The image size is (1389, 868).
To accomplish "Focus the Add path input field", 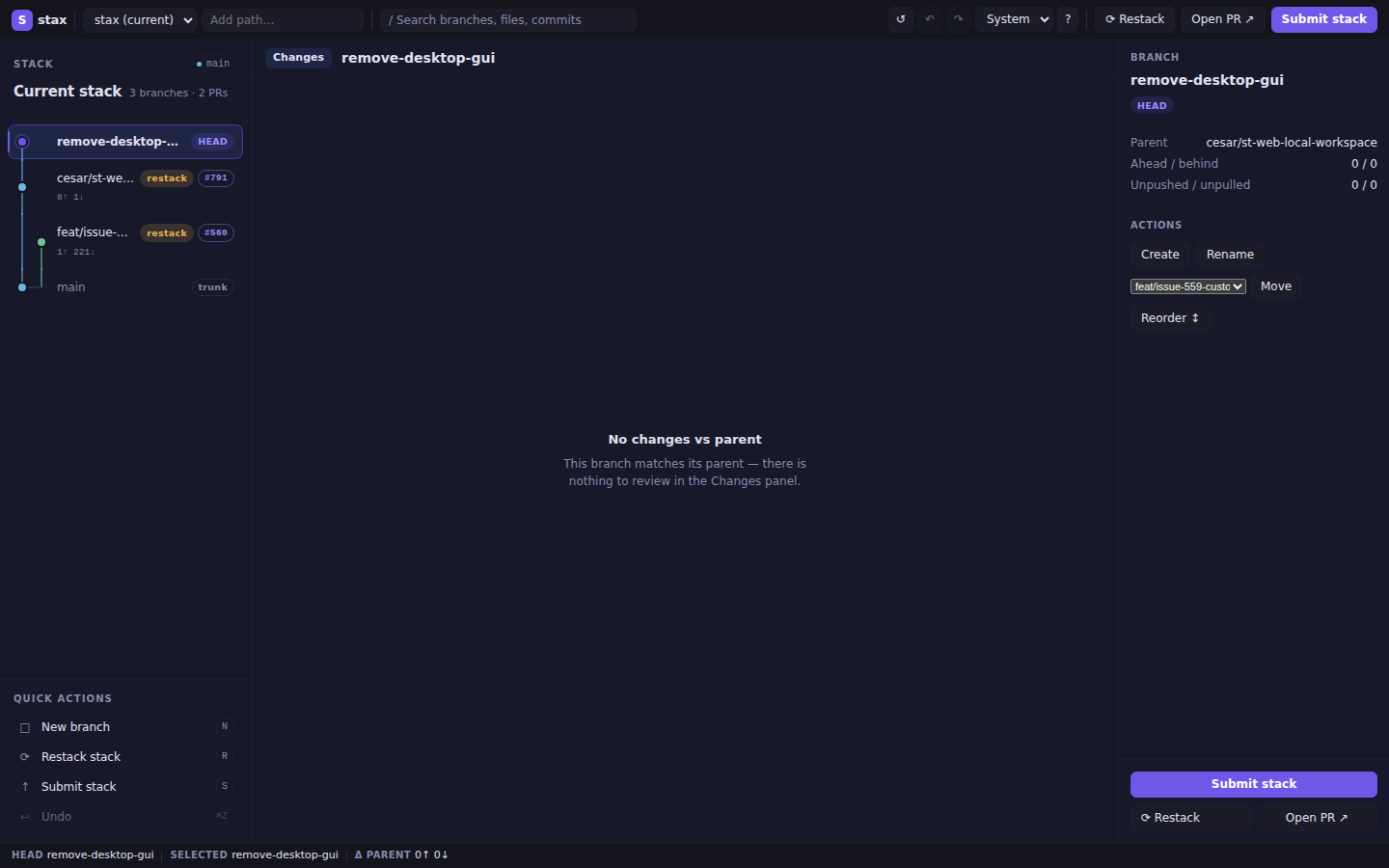I will [x=283, y=19].
